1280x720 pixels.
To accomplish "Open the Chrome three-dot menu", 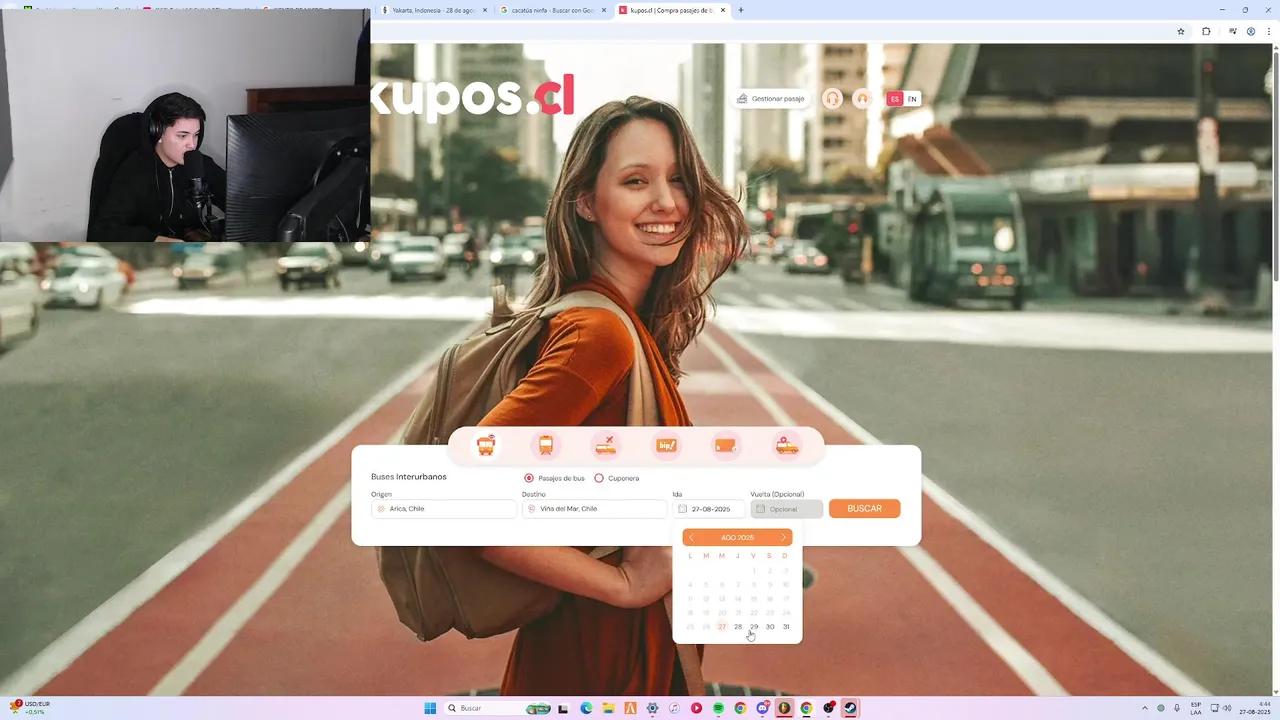I will point(1268,31).
